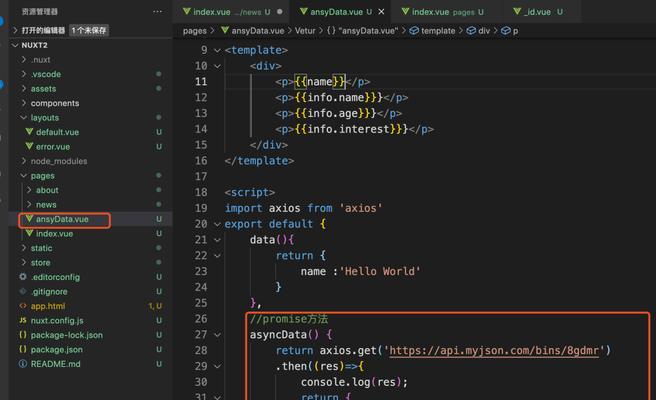Fold return block at line 22
Viewport: 656px width, 400px height.
click(x=217, y=256)
